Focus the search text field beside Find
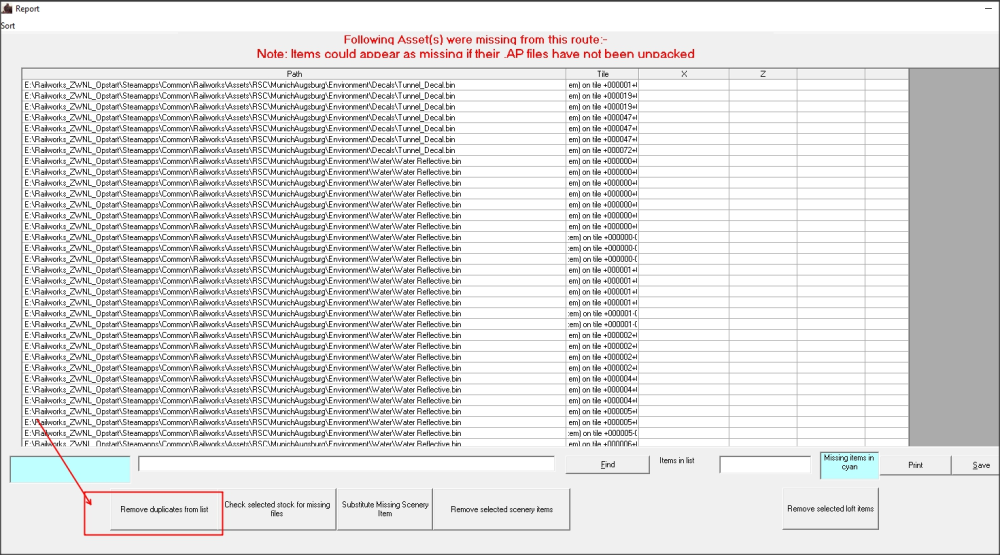1000x555 pixels. (x=346, y=464)
